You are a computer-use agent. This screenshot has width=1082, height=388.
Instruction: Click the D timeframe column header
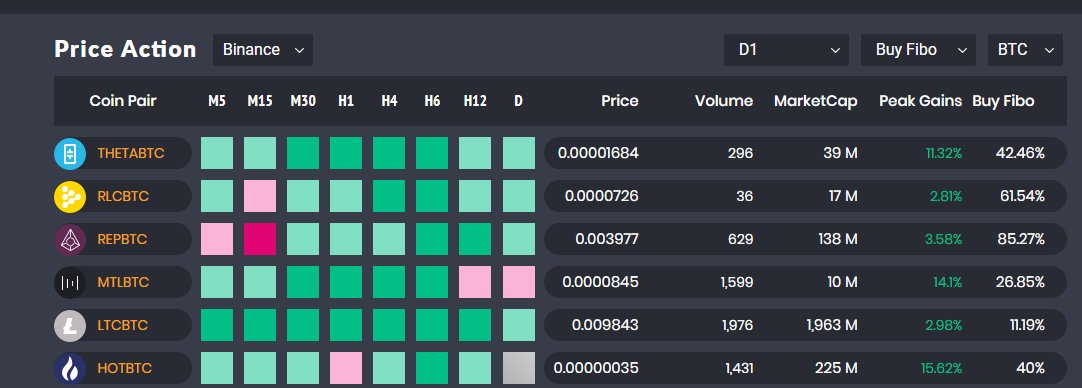(x=518, y=101)
